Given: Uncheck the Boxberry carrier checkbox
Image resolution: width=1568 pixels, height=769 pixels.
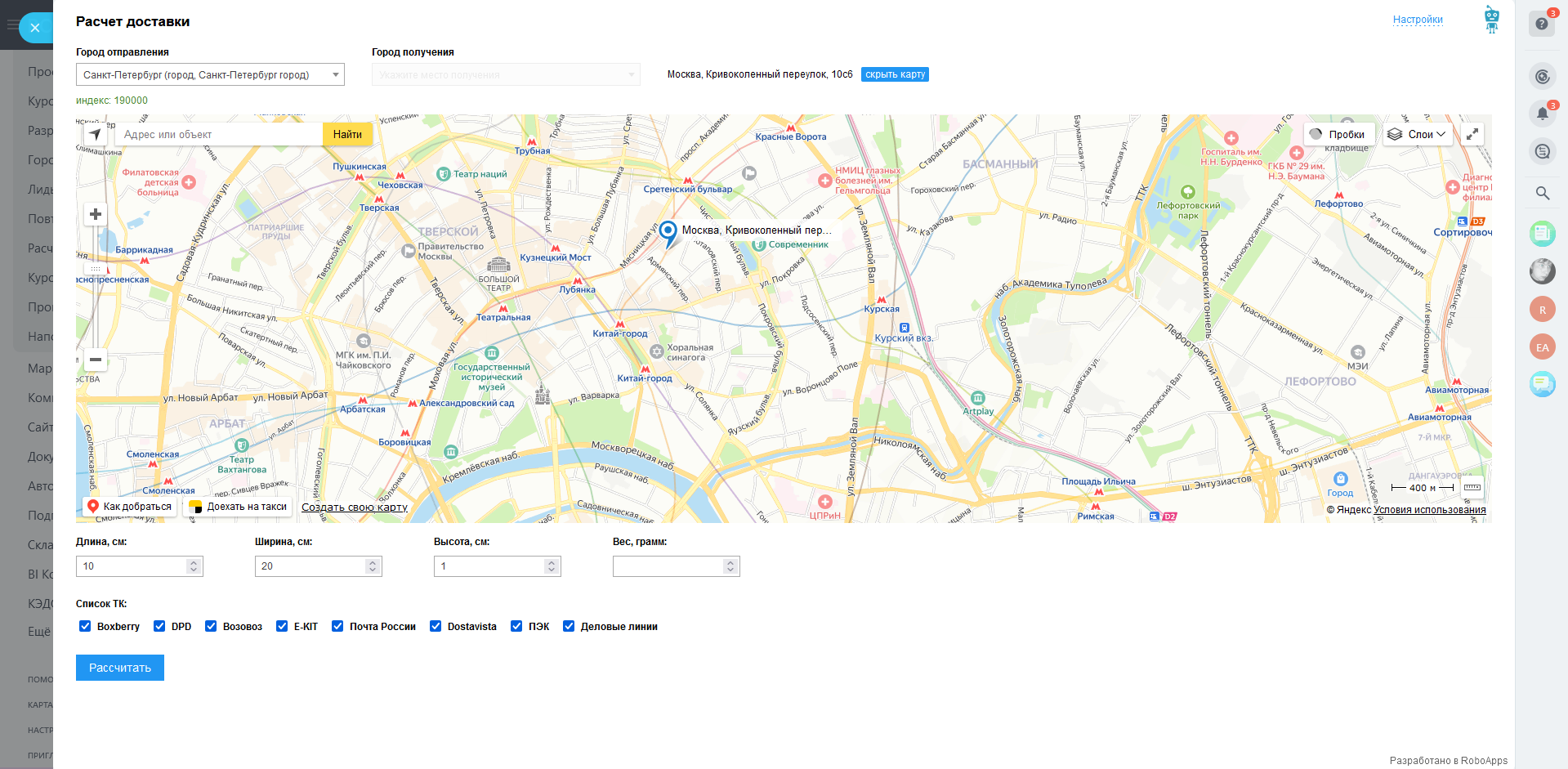Looking at the screenshot, I should click(85, 626).
